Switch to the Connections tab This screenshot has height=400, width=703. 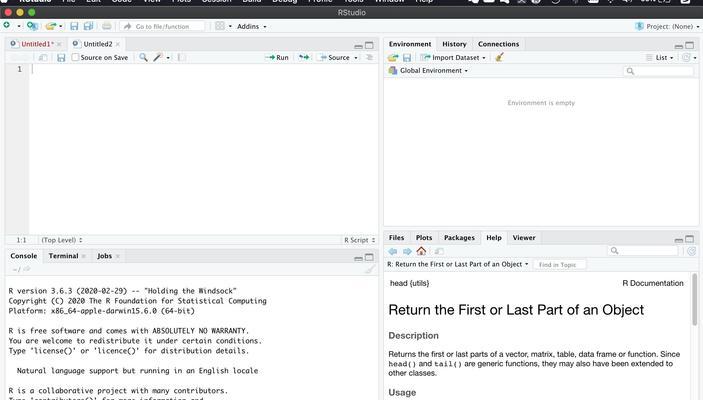498,44
